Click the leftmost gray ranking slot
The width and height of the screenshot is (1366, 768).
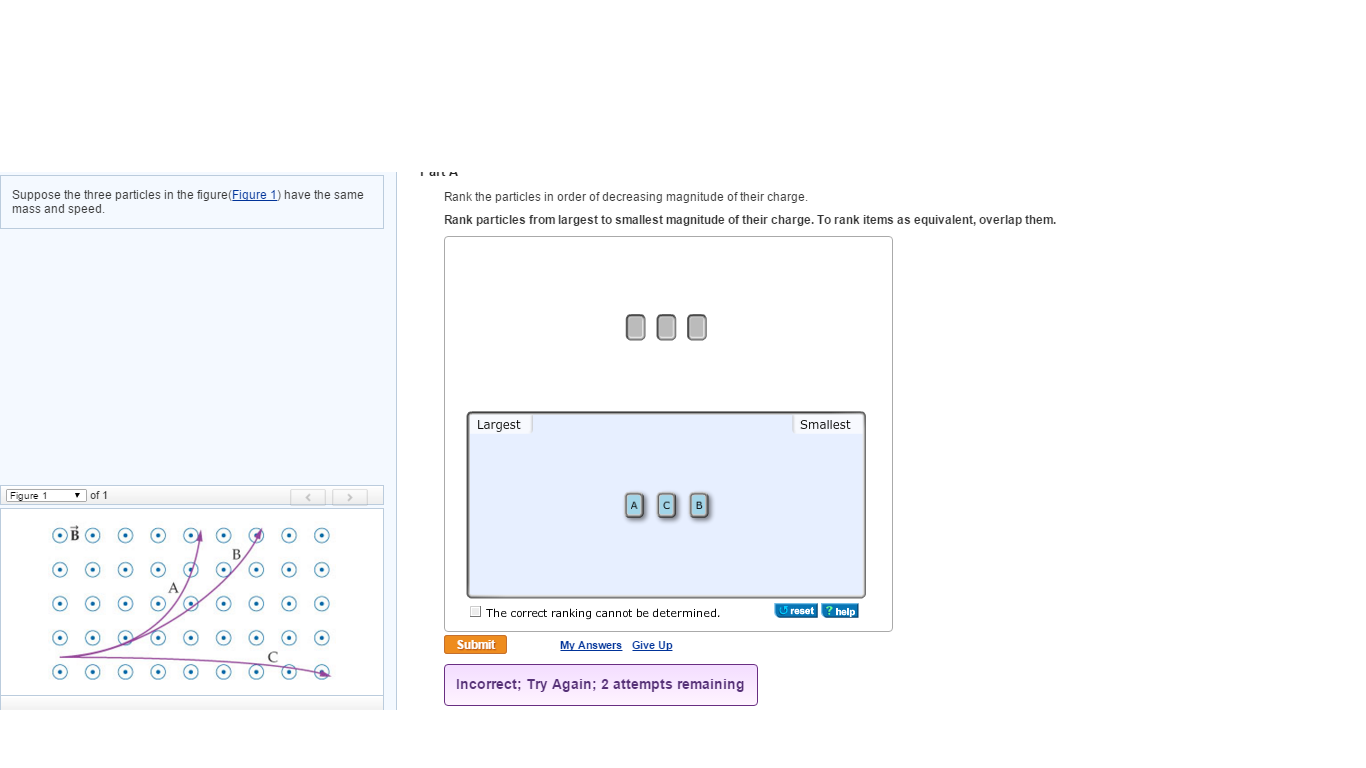click(x=636, y=327)
